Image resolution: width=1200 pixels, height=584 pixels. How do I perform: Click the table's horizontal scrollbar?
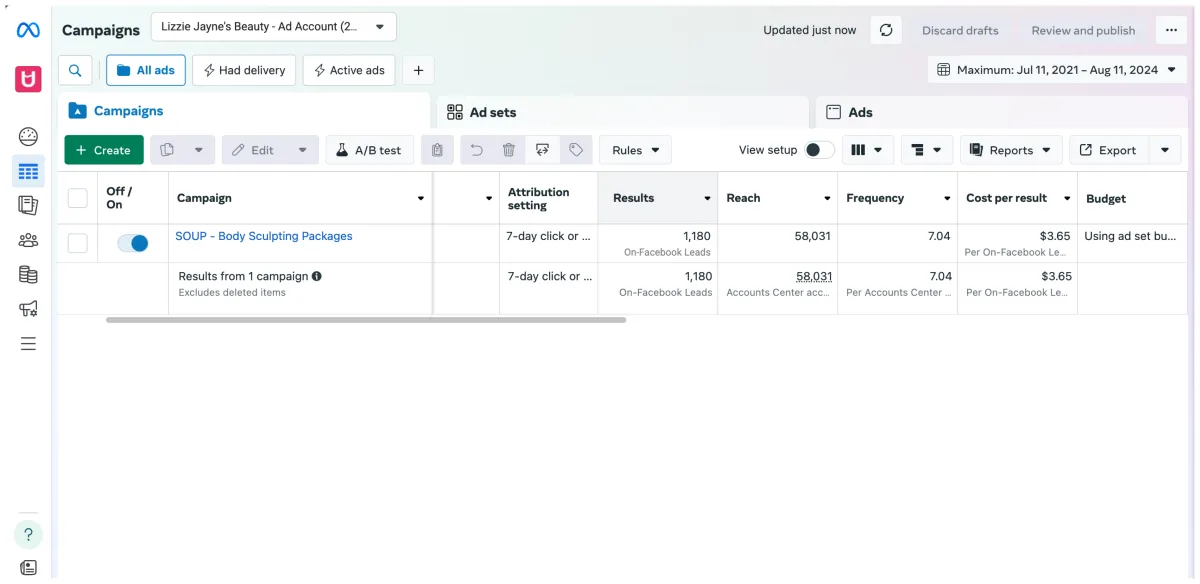point(366,320)
